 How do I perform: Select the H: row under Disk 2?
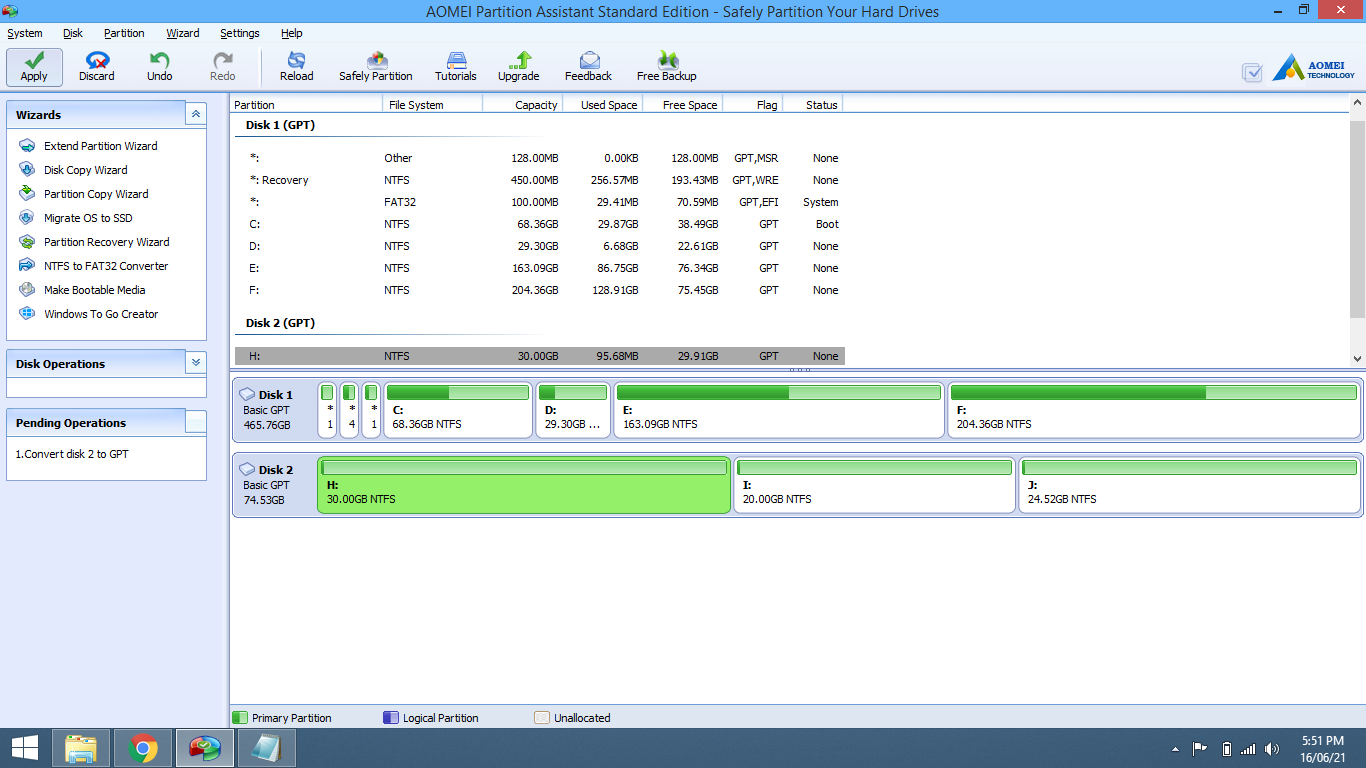pyautogui.click(x=540, y=356)
